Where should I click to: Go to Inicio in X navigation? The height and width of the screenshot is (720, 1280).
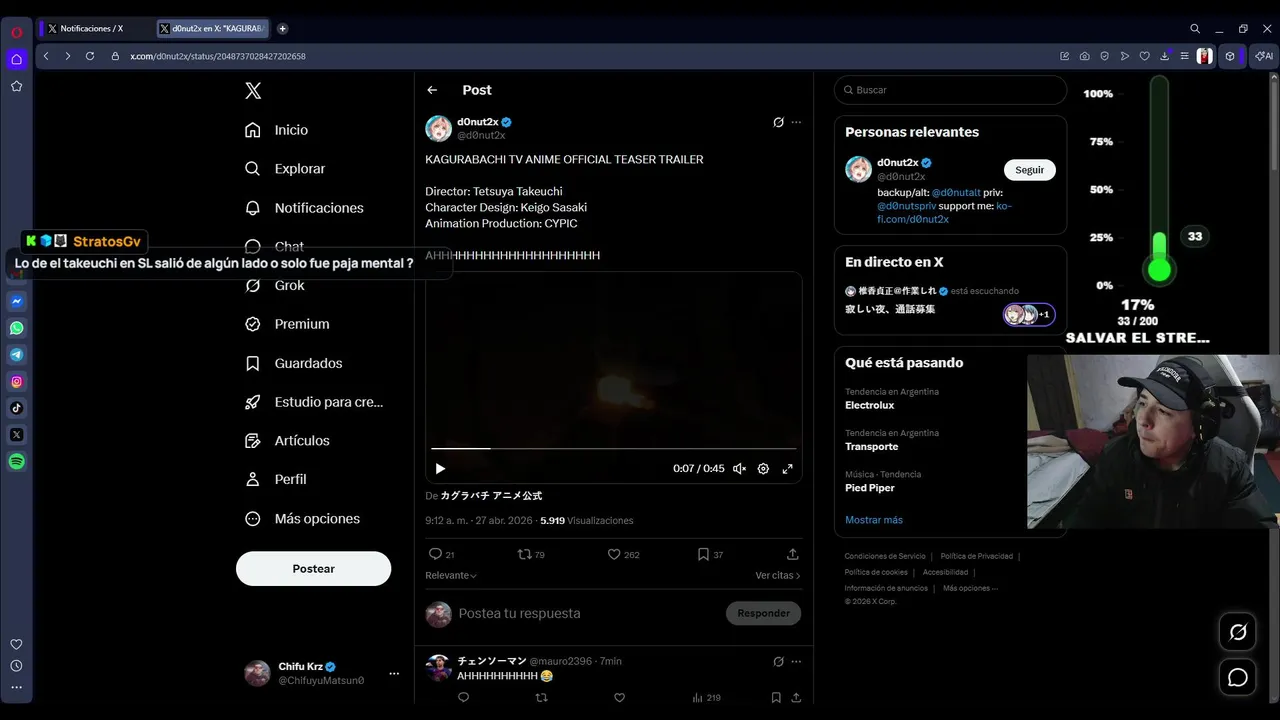277,130
